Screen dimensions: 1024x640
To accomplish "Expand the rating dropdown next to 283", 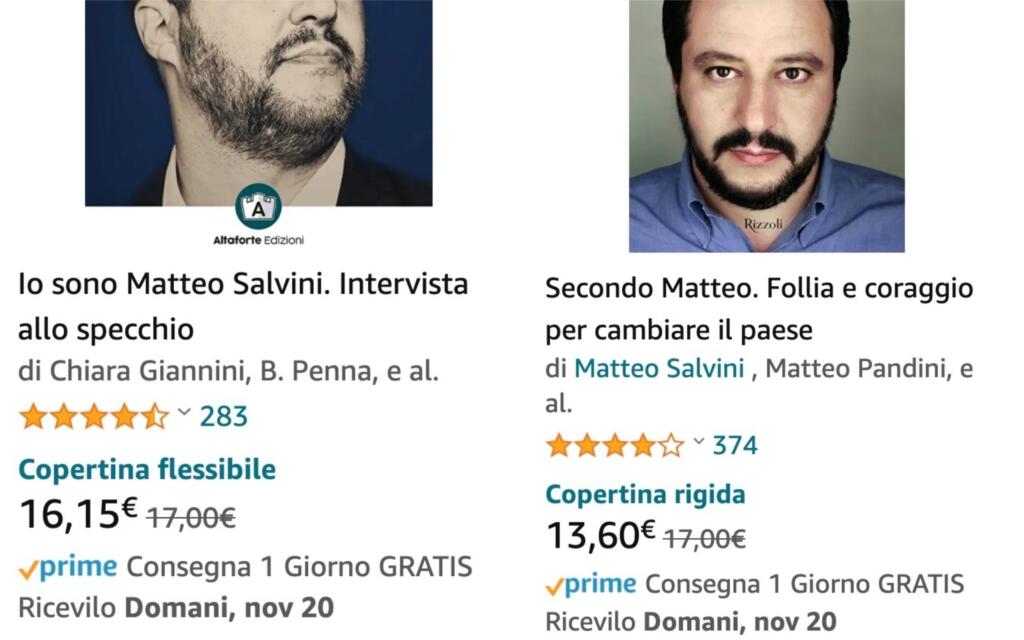I will pyautogui.click(x=184, y=414).
